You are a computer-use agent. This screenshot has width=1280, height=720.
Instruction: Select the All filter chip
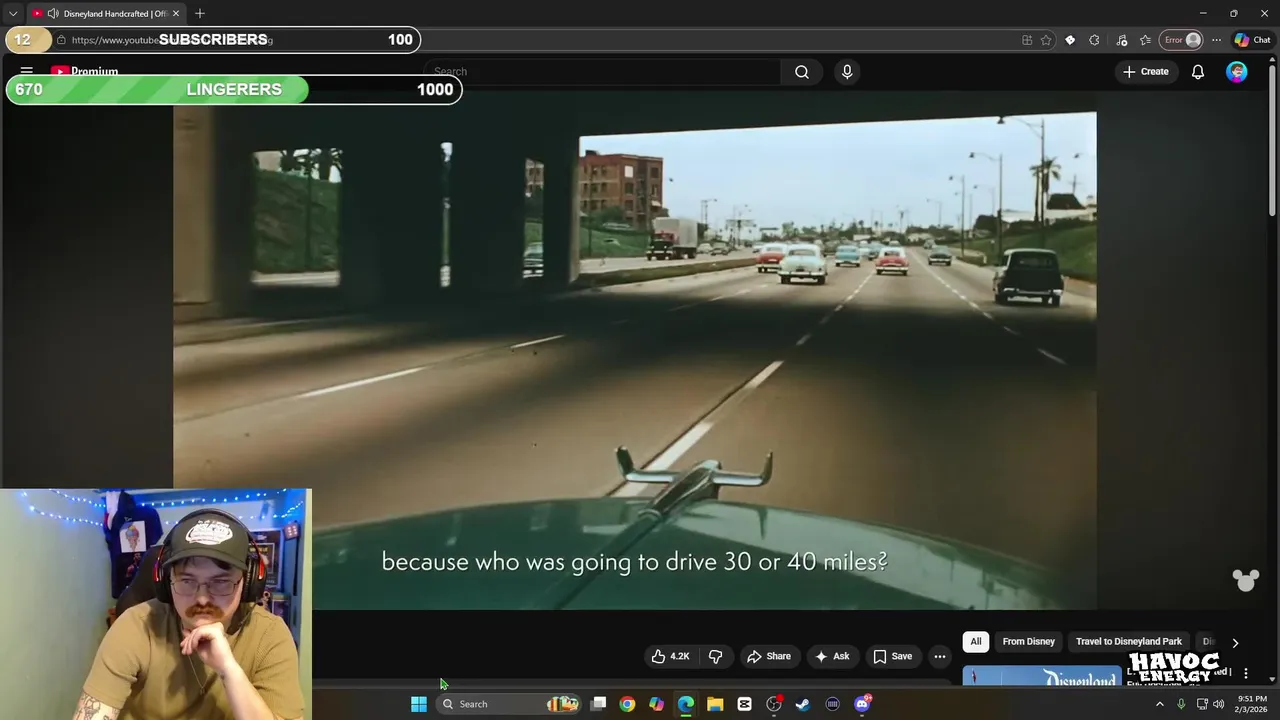[x=976, y=642]
